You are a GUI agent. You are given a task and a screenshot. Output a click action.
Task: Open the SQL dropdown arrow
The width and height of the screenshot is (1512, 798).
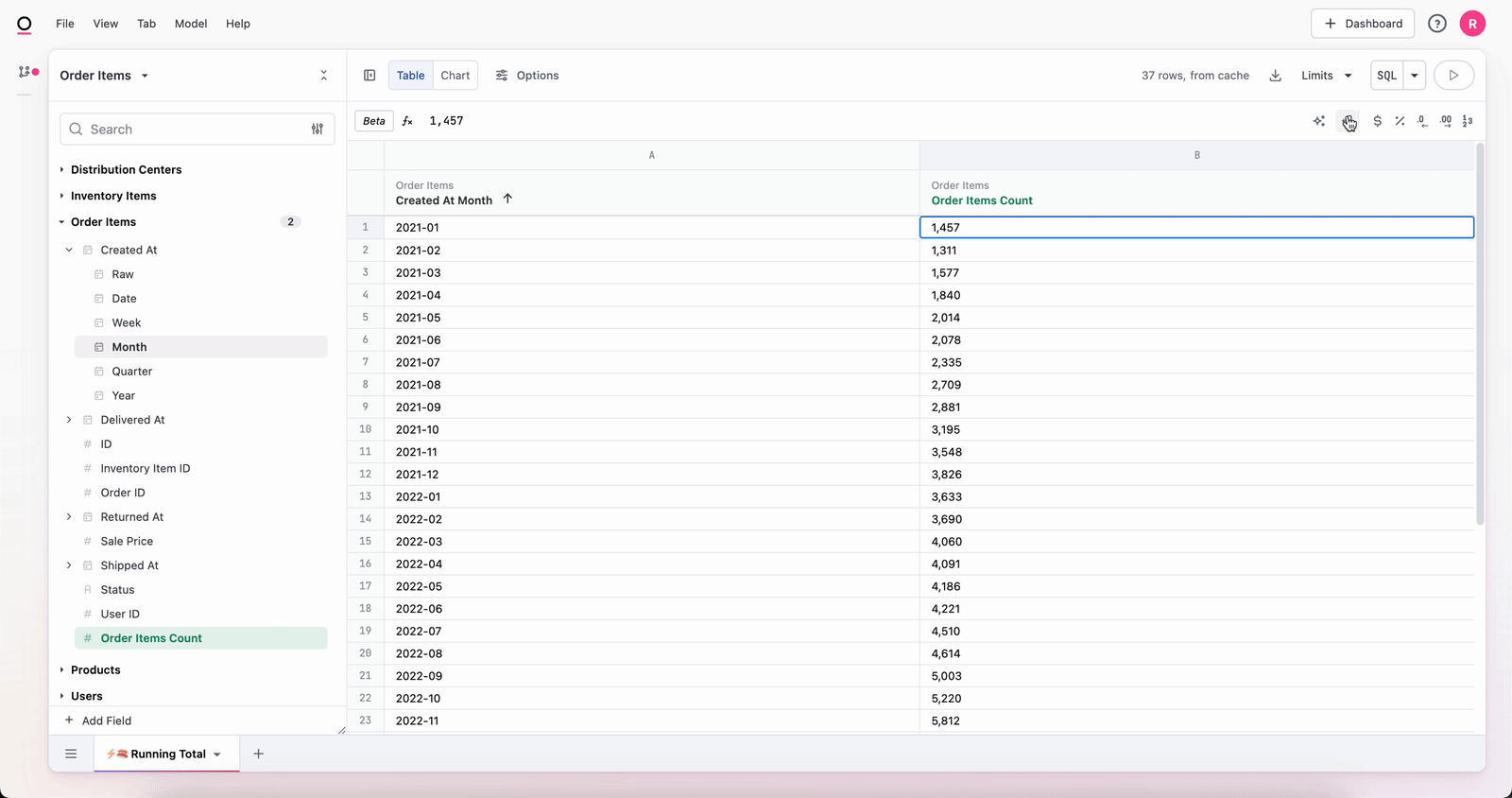[x=1414, y=76]
